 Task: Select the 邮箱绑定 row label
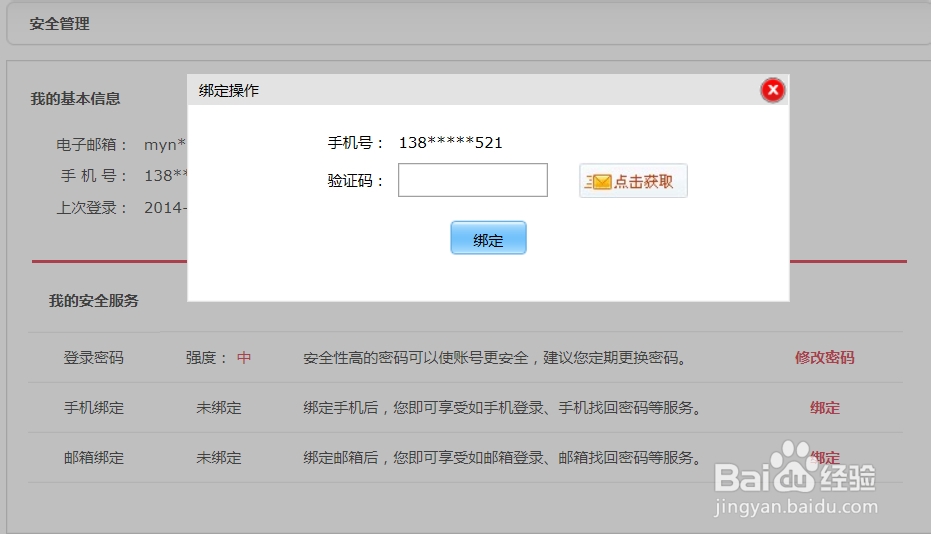[94, 458]
